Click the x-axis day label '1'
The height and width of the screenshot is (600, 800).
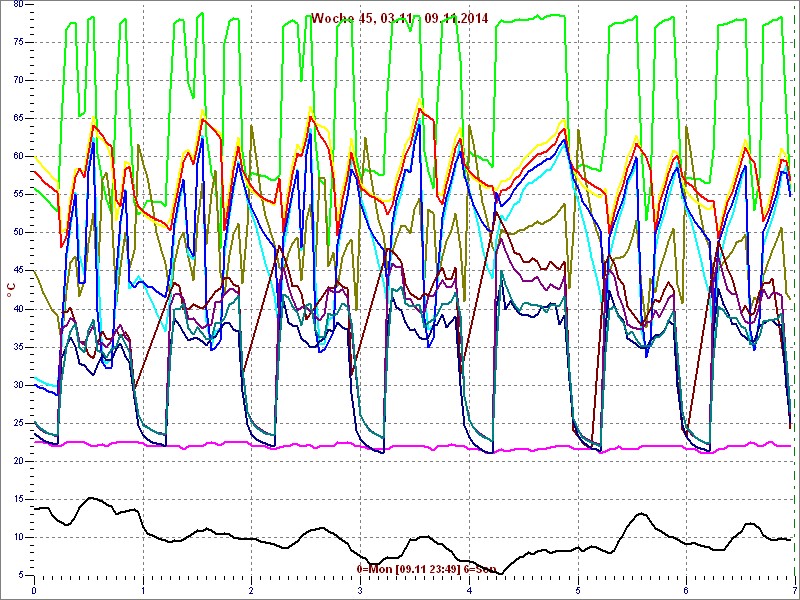click(143, 591)
